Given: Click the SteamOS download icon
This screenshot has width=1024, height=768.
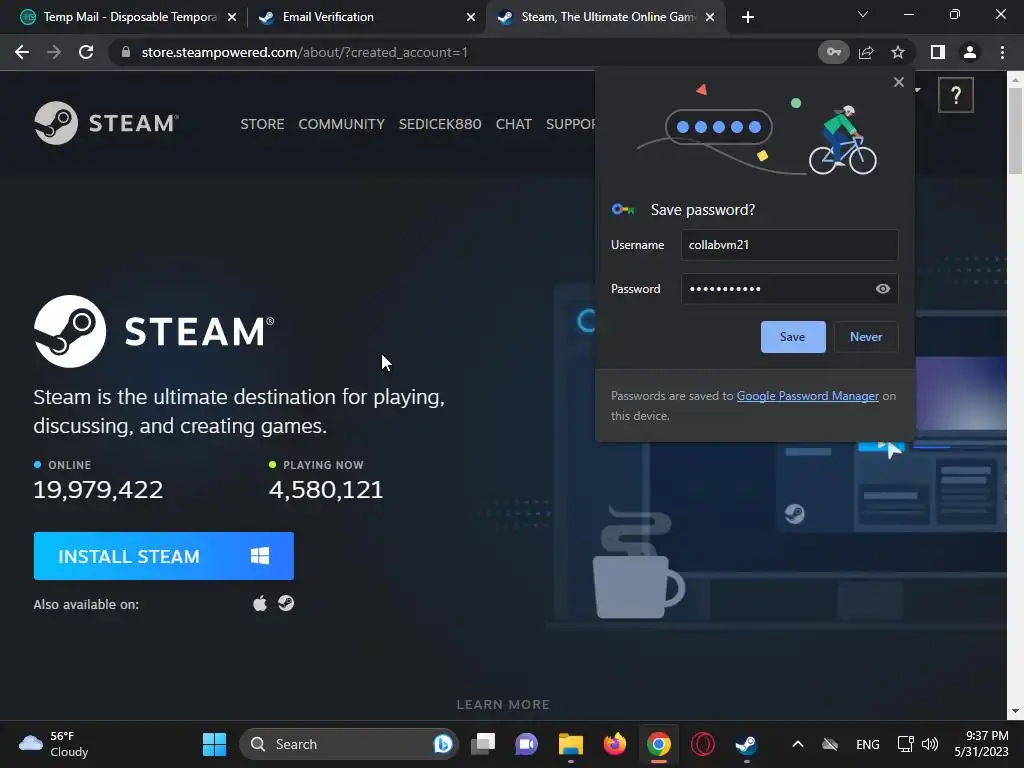Looking at the screenshot, I should click(285, 603).
